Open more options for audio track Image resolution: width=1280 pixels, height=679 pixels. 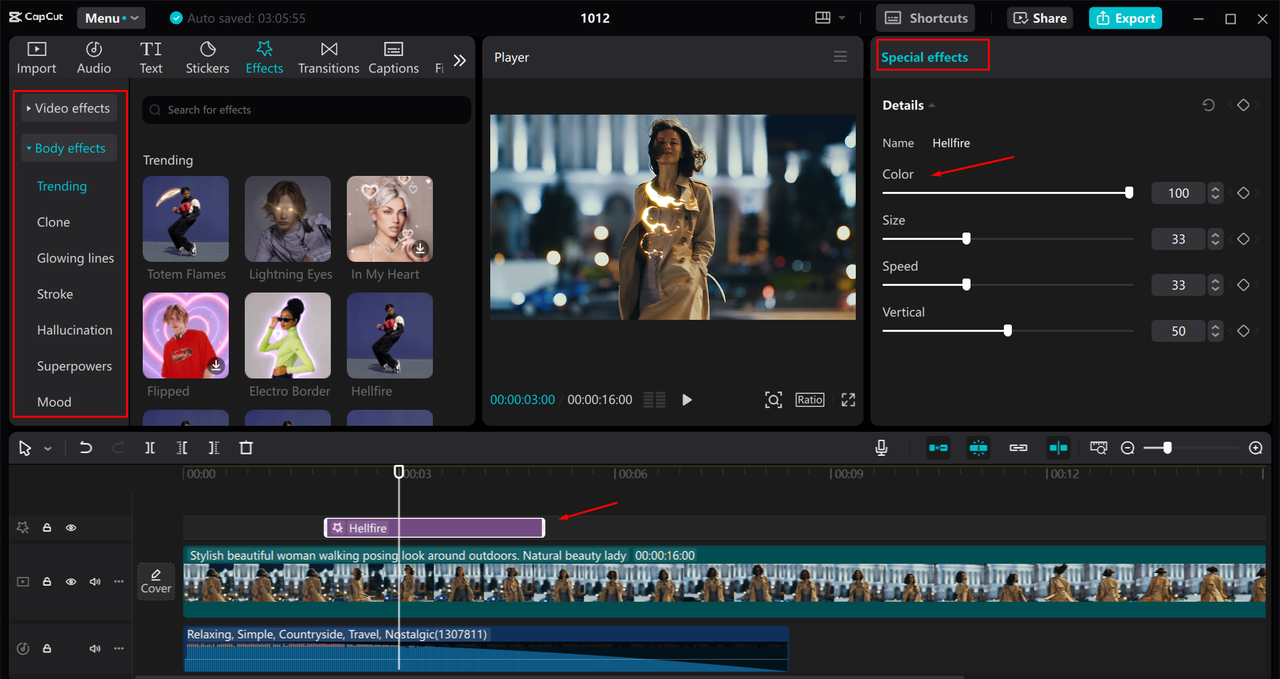tap(119, 648)
